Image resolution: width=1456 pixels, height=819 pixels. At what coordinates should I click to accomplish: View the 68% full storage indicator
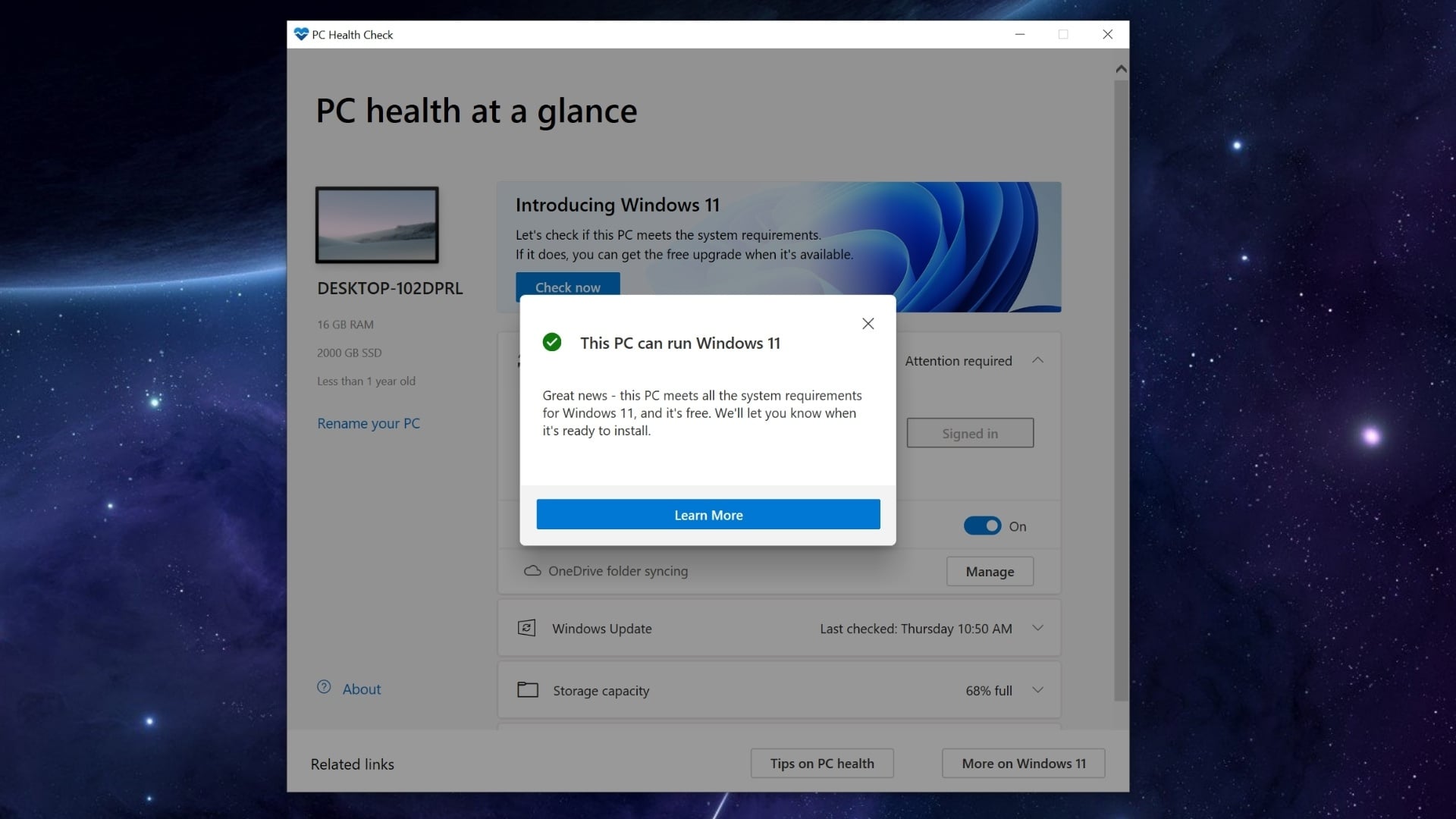pos(987,690)
